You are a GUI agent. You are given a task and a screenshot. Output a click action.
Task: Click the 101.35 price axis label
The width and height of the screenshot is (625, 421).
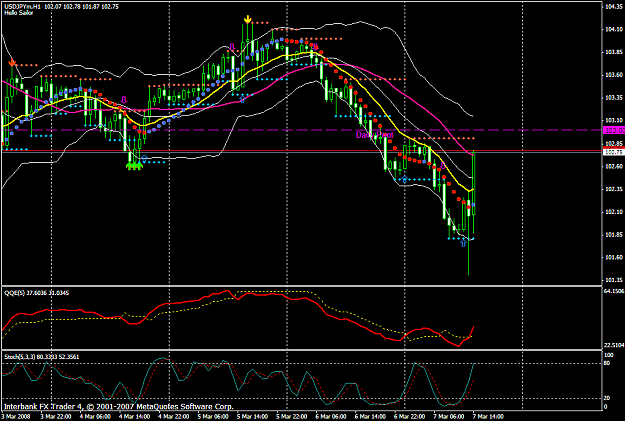coord(614,280)
